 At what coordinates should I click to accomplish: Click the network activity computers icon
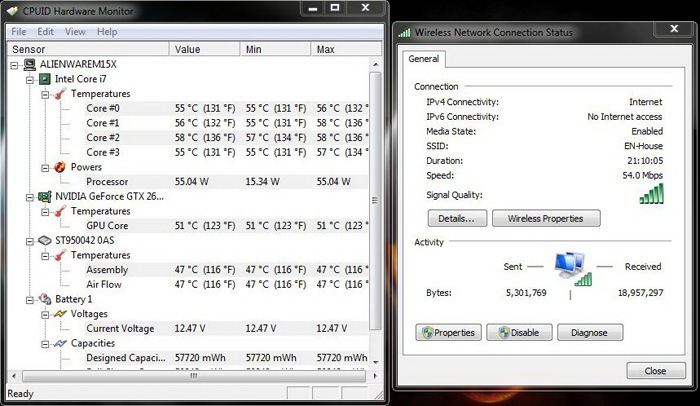[568, 268]
